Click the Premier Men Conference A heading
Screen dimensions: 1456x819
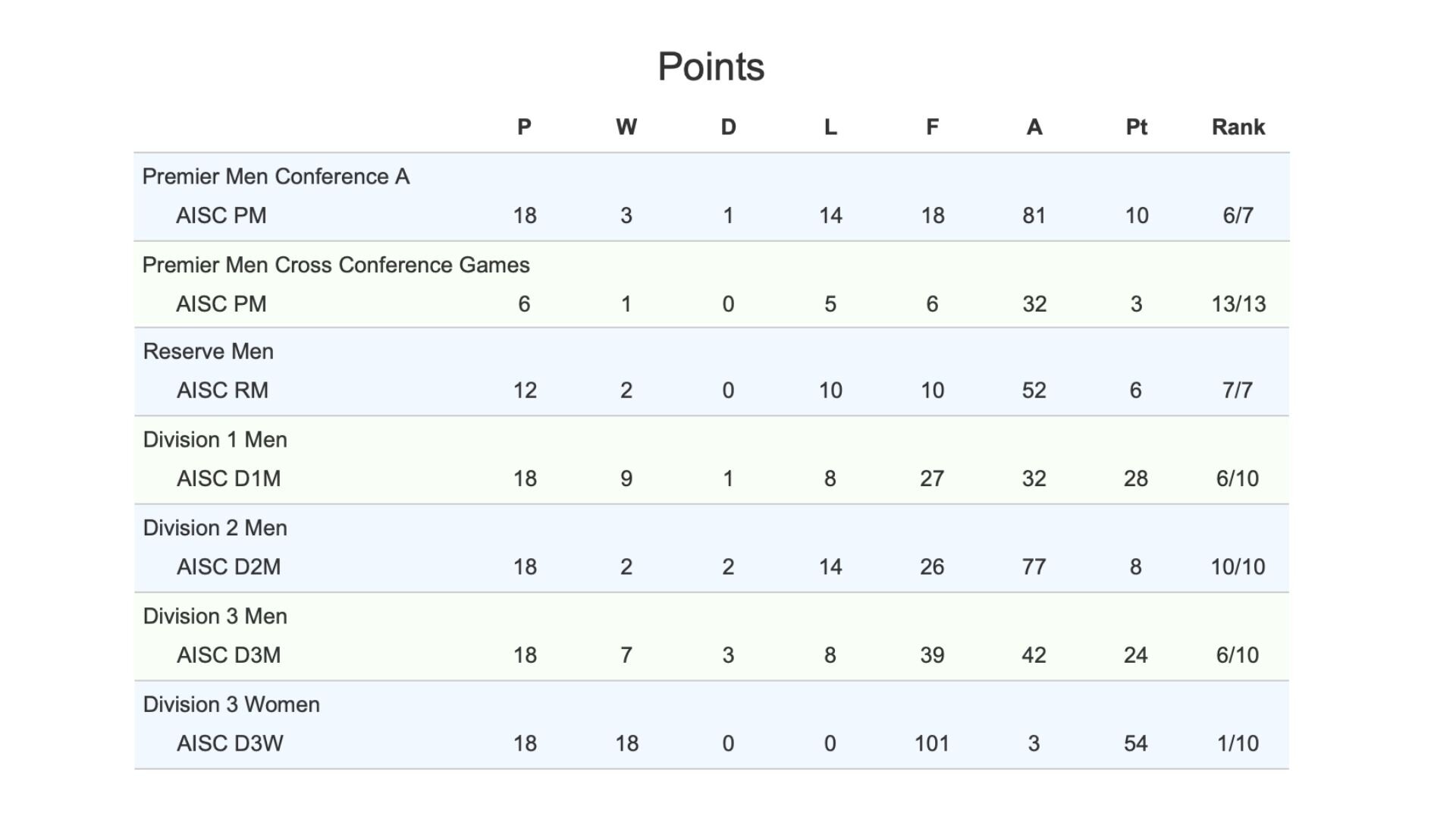[276, 177]
